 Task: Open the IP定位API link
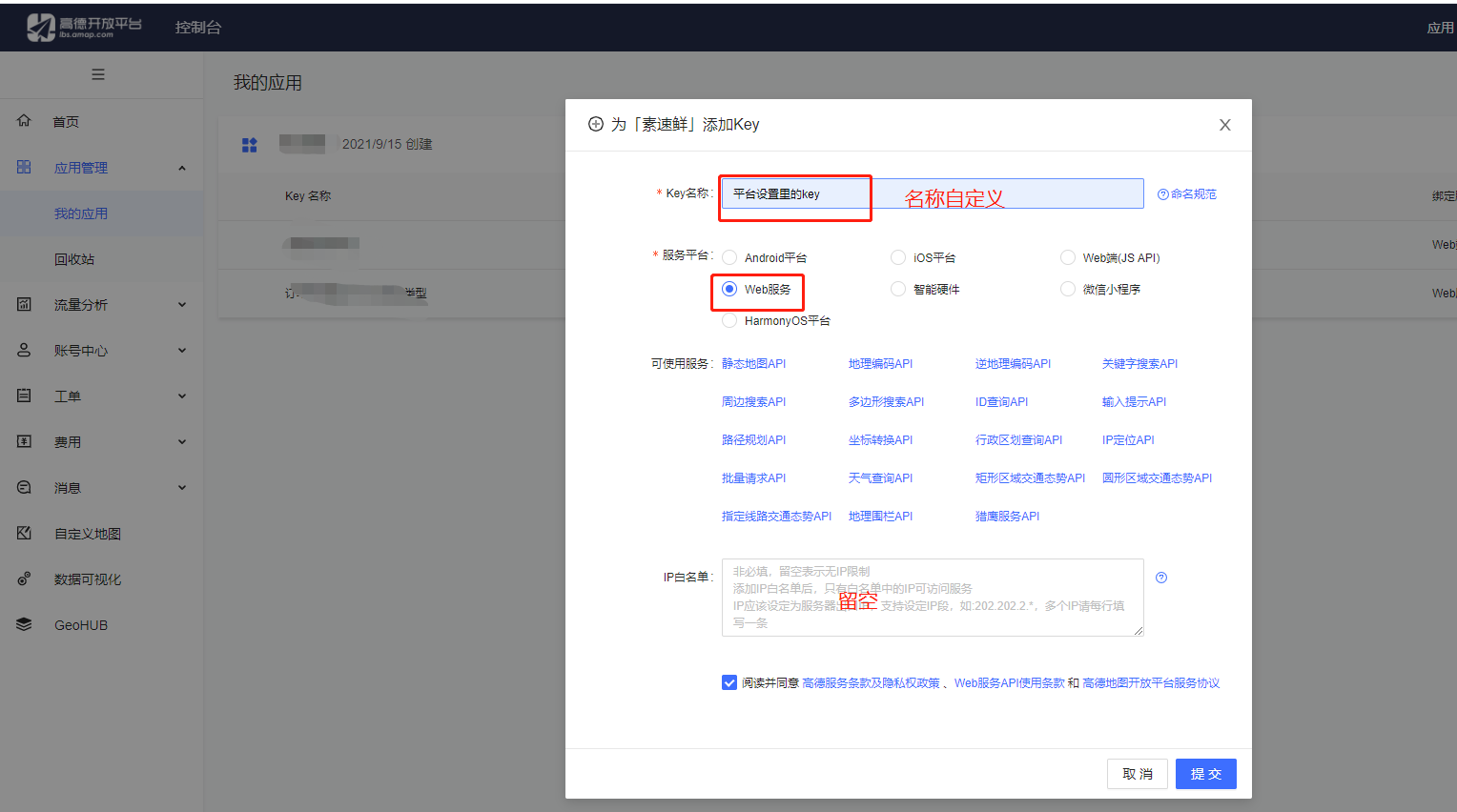click(x=1128, y=439)
